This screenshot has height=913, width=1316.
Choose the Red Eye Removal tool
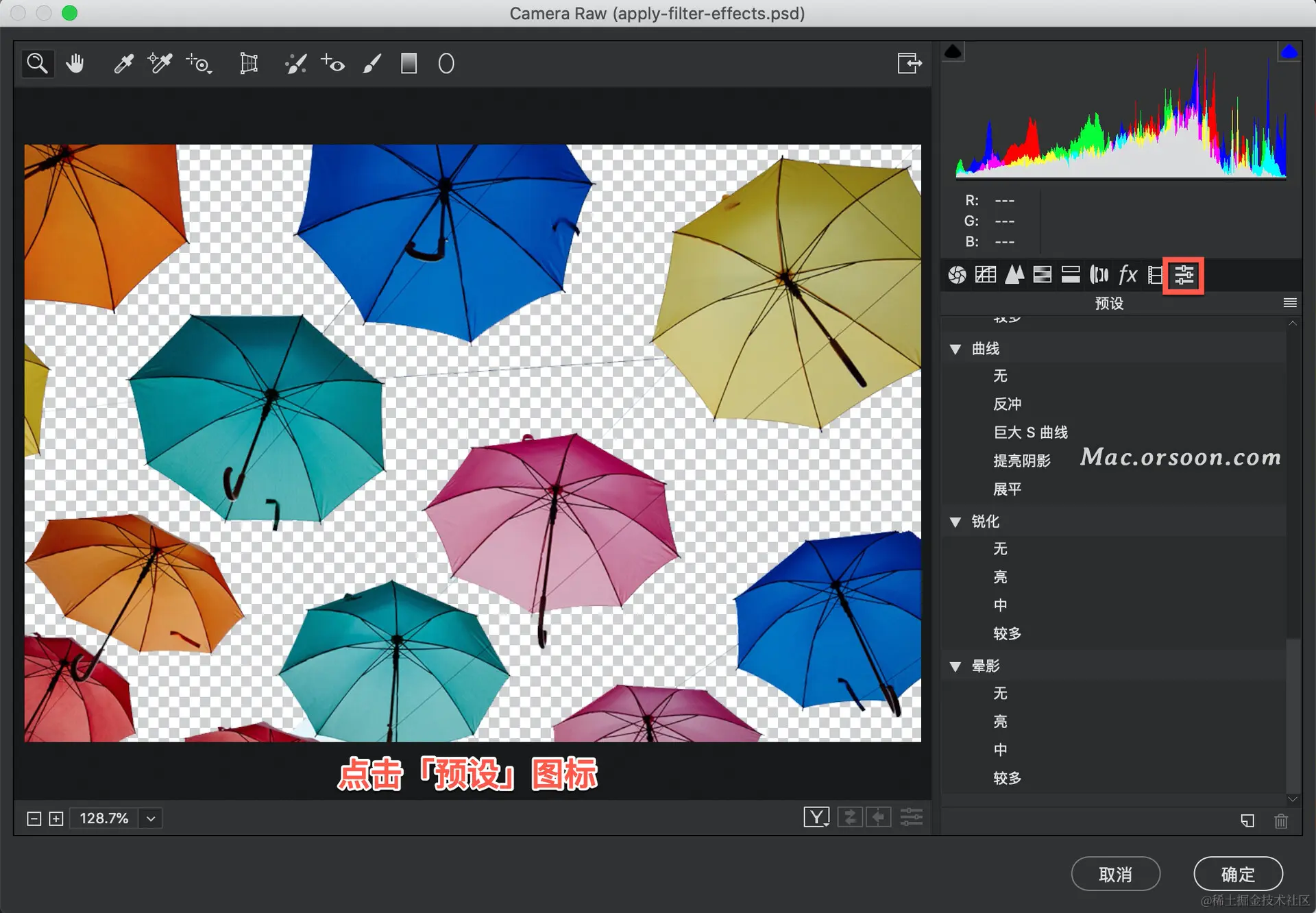click(333, 64)
